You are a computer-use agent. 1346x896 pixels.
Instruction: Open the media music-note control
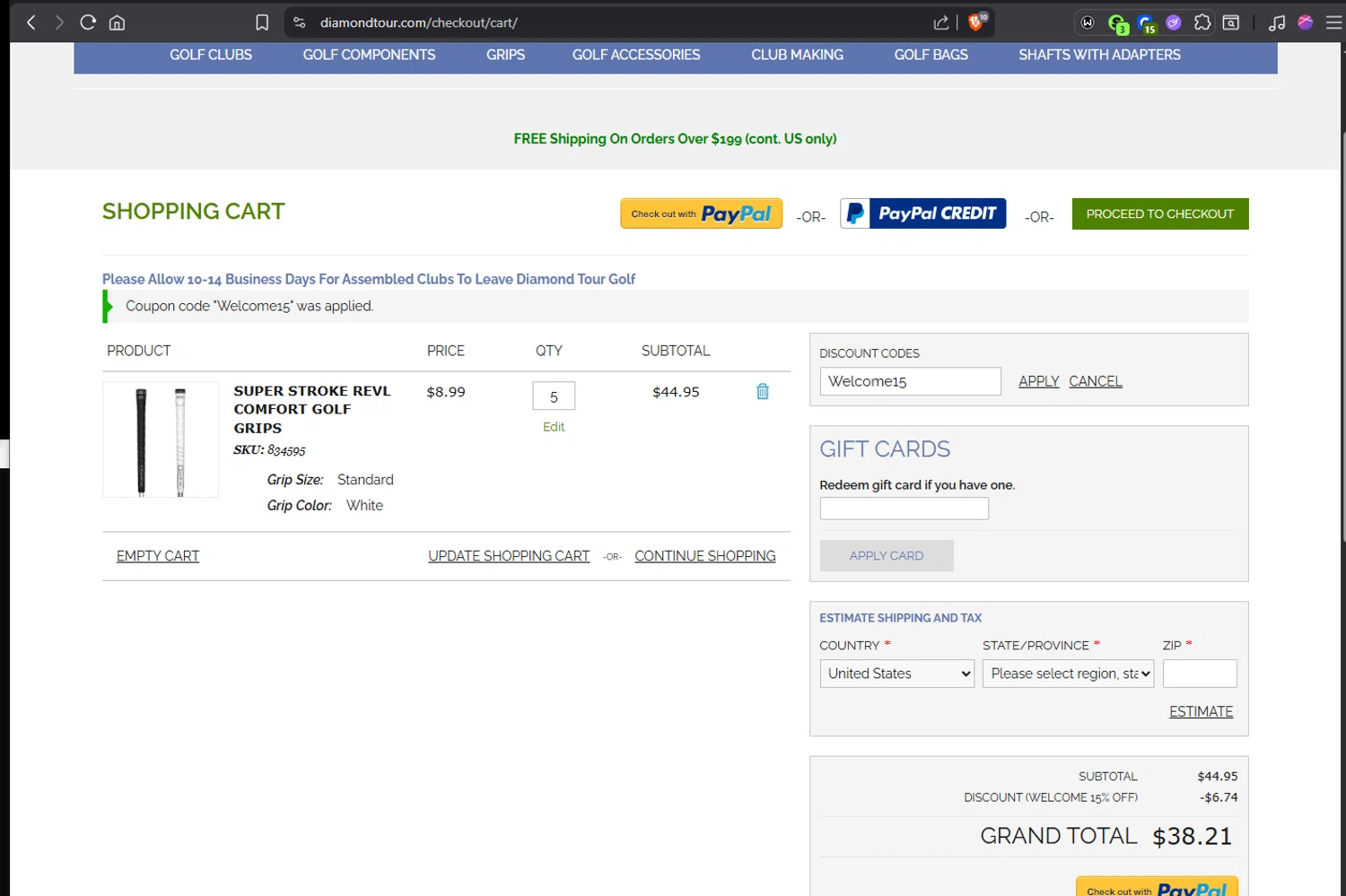(1277, 22)
